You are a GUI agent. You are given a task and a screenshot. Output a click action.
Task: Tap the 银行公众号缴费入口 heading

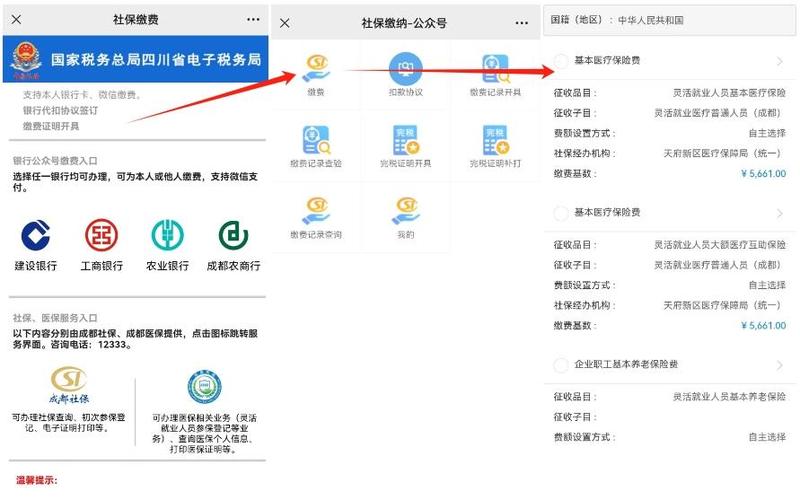click(x=55, y=161)
